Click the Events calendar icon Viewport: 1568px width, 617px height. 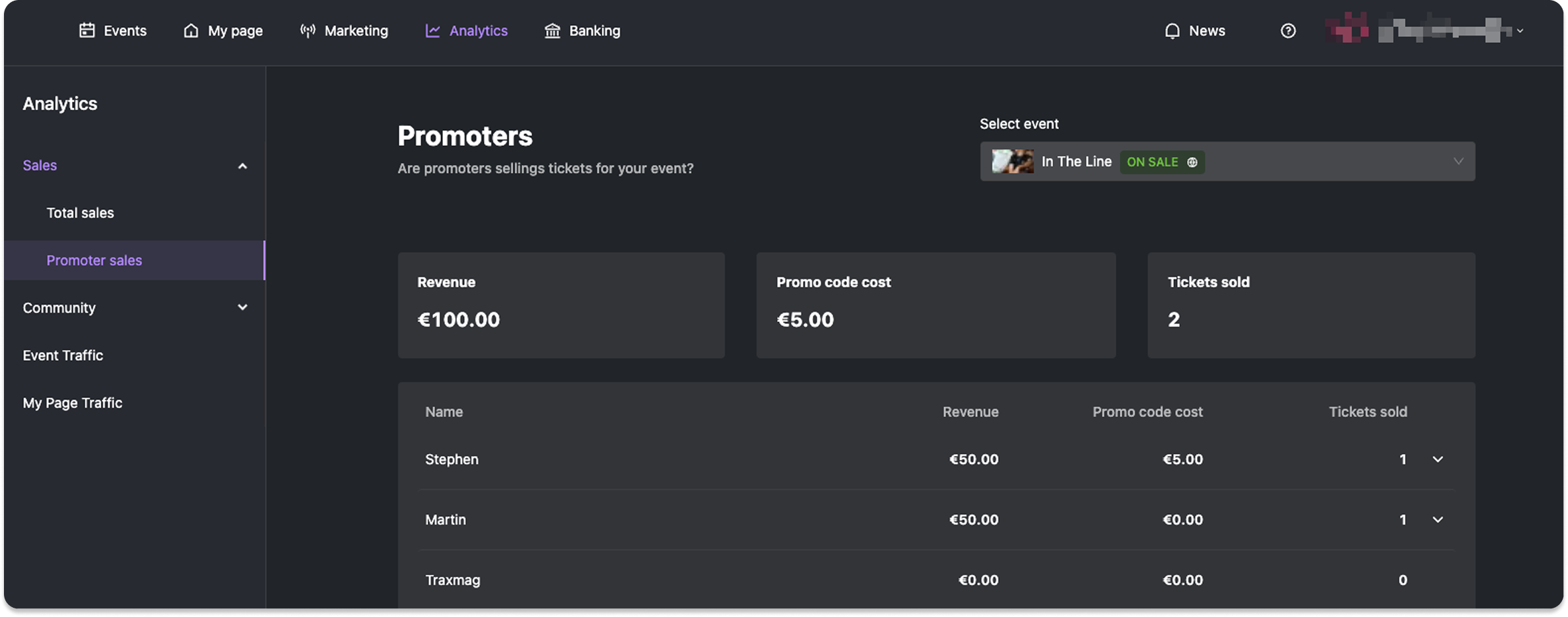pyautogui.click(x=87, y=30)
